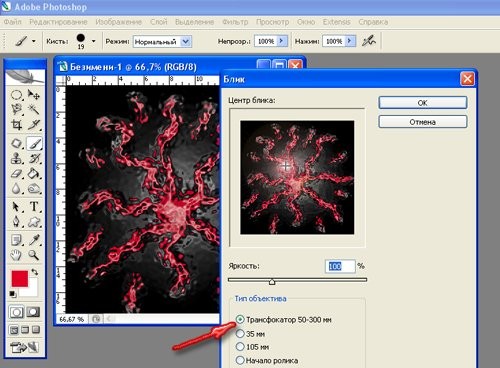
Task: Select the Clone Stamp tool
Action: 17,158
